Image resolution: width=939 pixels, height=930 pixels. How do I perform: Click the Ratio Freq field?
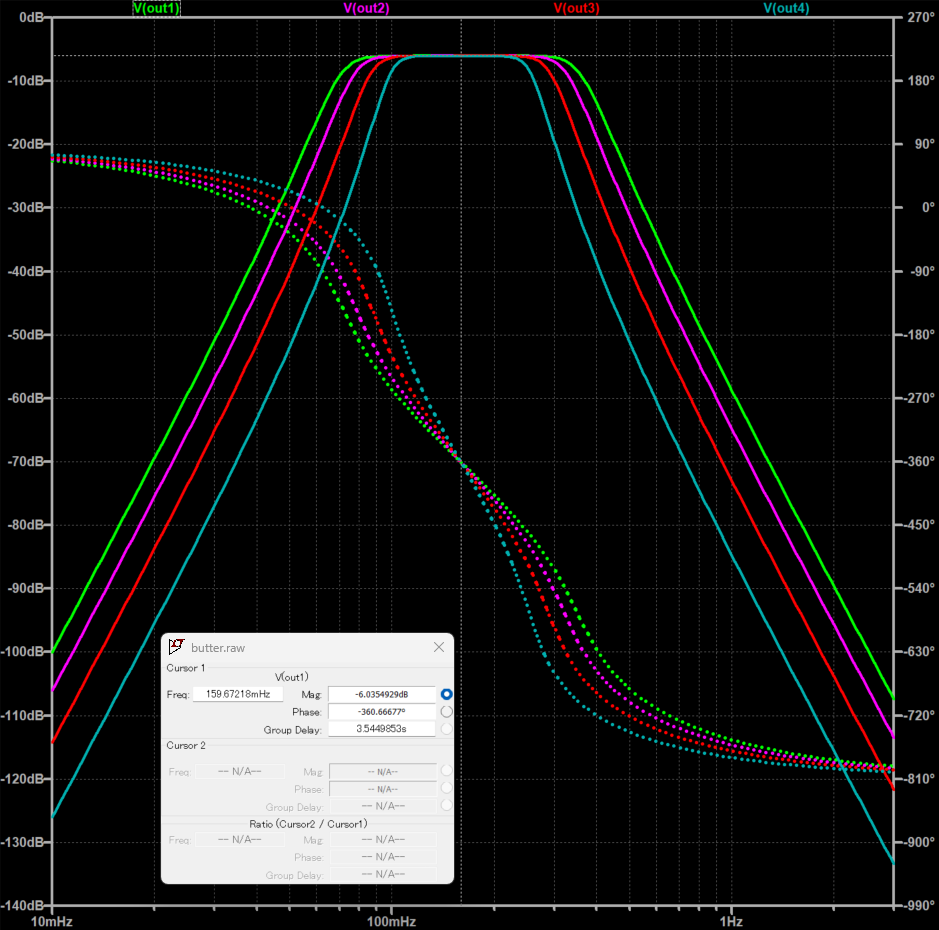tap(240, 840)
